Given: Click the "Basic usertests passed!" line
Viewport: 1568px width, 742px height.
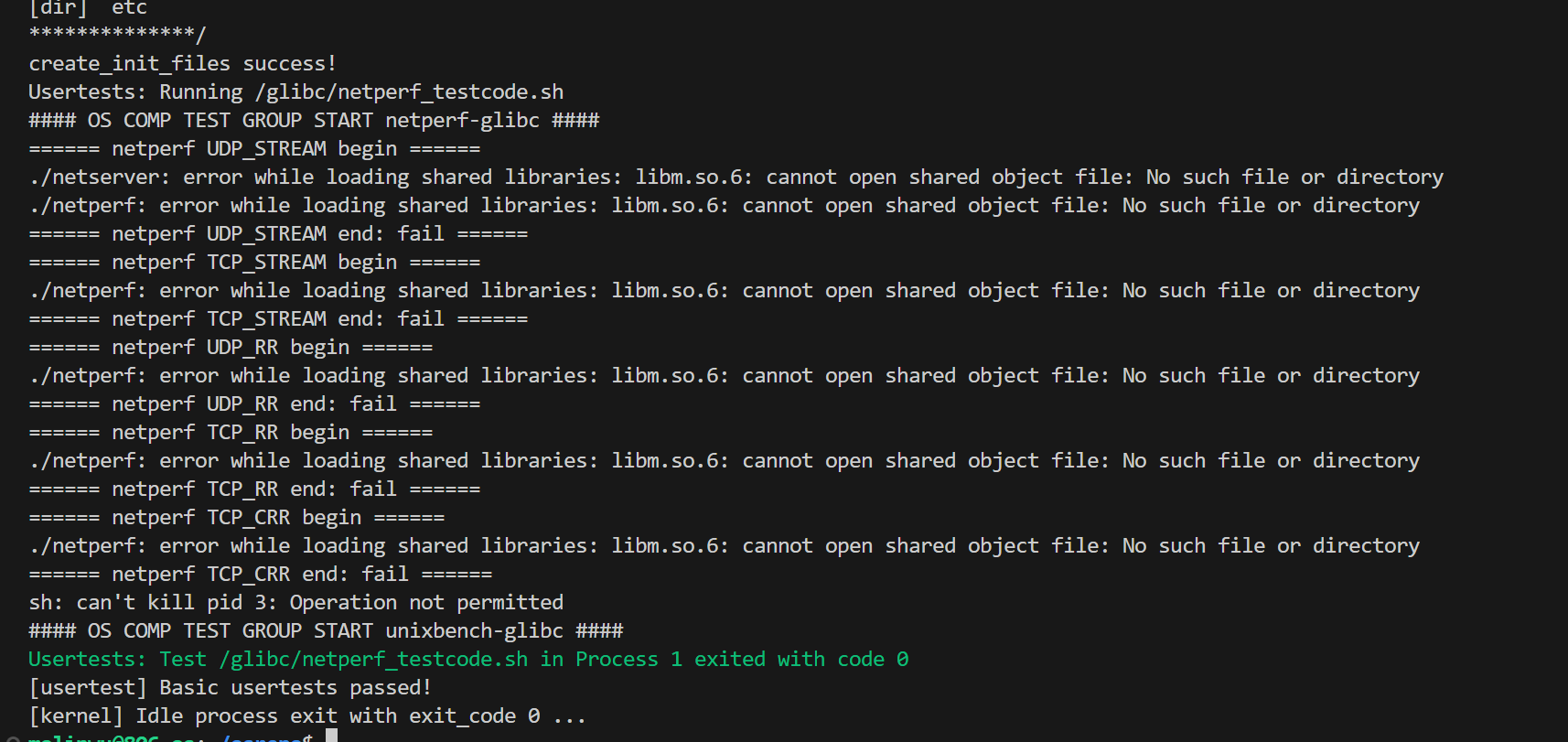Looking at the screenshot, I should coord(230,688).
